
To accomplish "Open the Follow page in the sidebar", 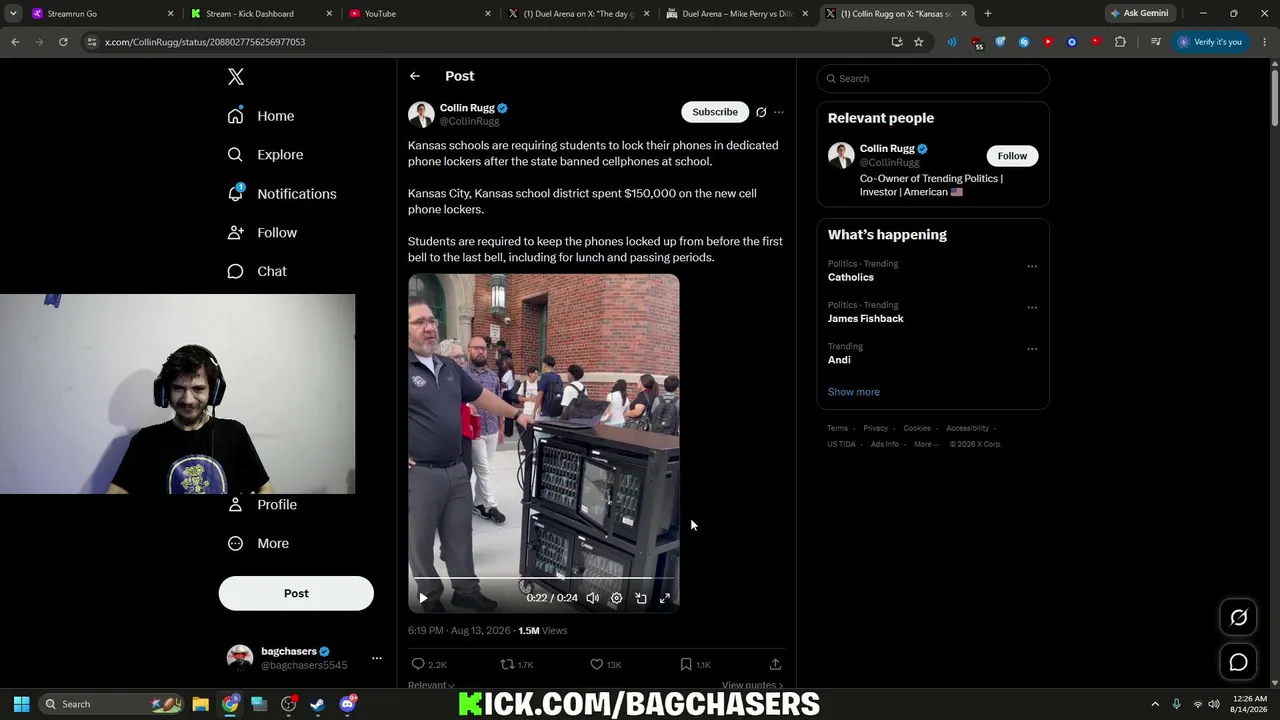I will click(x=262, y=233).
